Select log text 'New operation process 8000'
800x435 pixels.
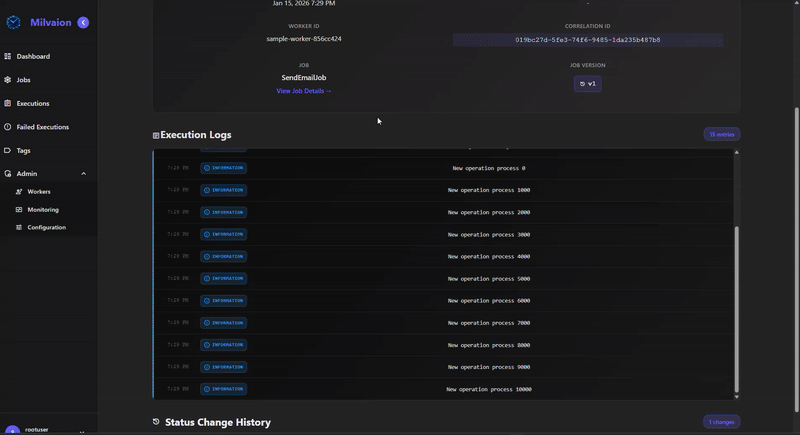click(489, 345)
